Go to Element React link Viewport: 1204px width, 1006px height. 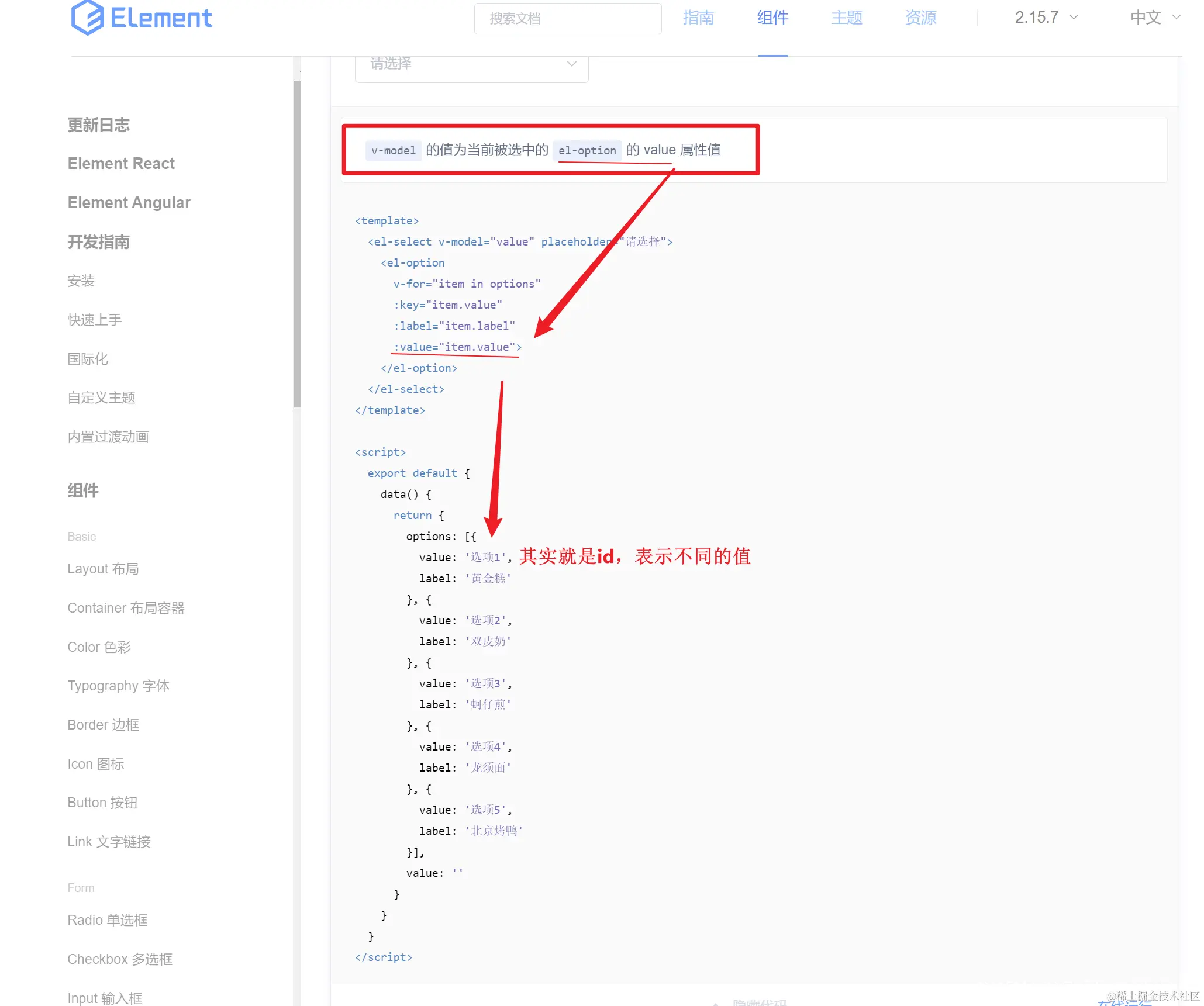tap(121, 164)
